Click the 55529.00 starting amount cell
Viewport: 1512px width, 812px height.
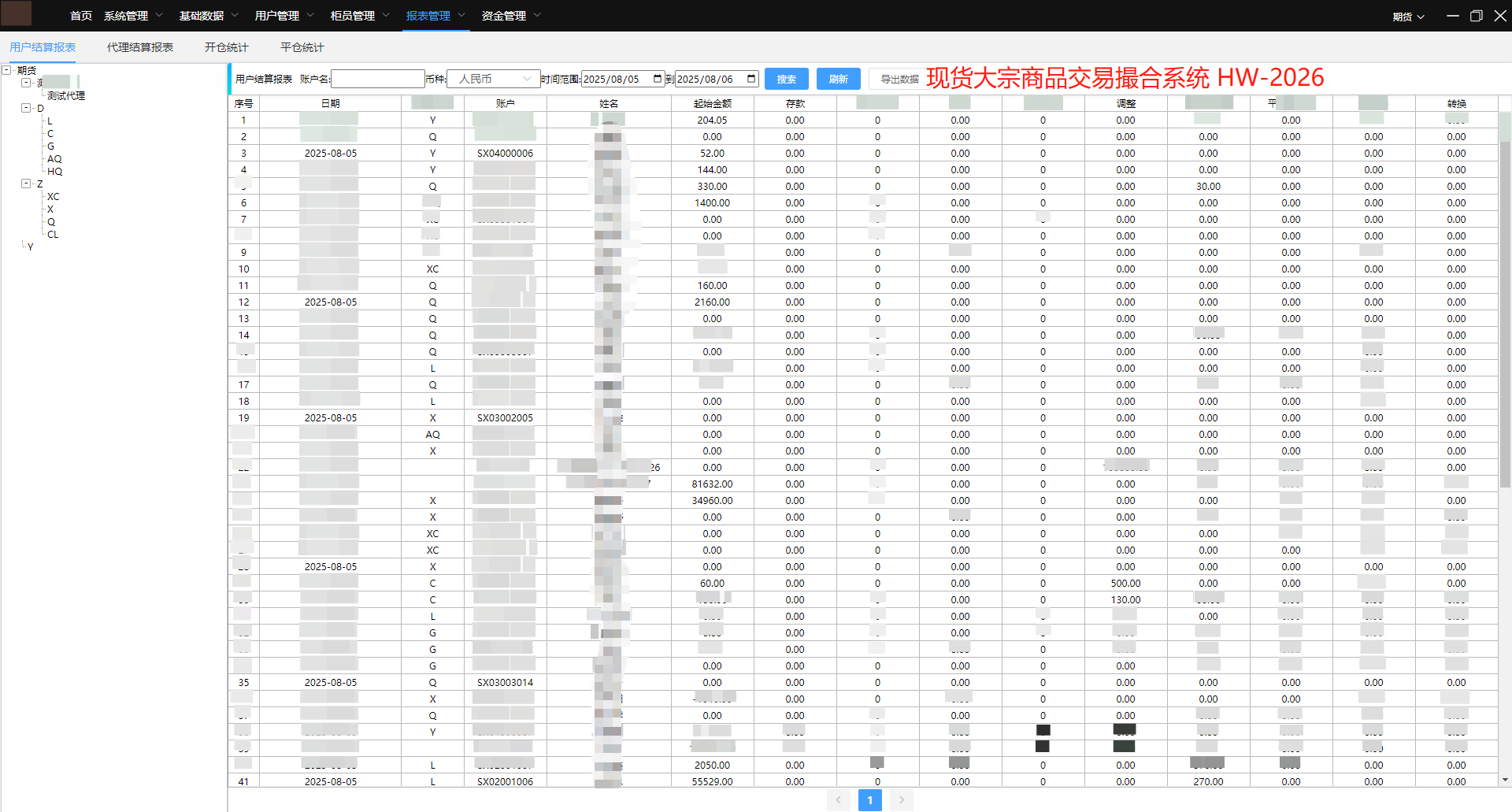(713, 781)
